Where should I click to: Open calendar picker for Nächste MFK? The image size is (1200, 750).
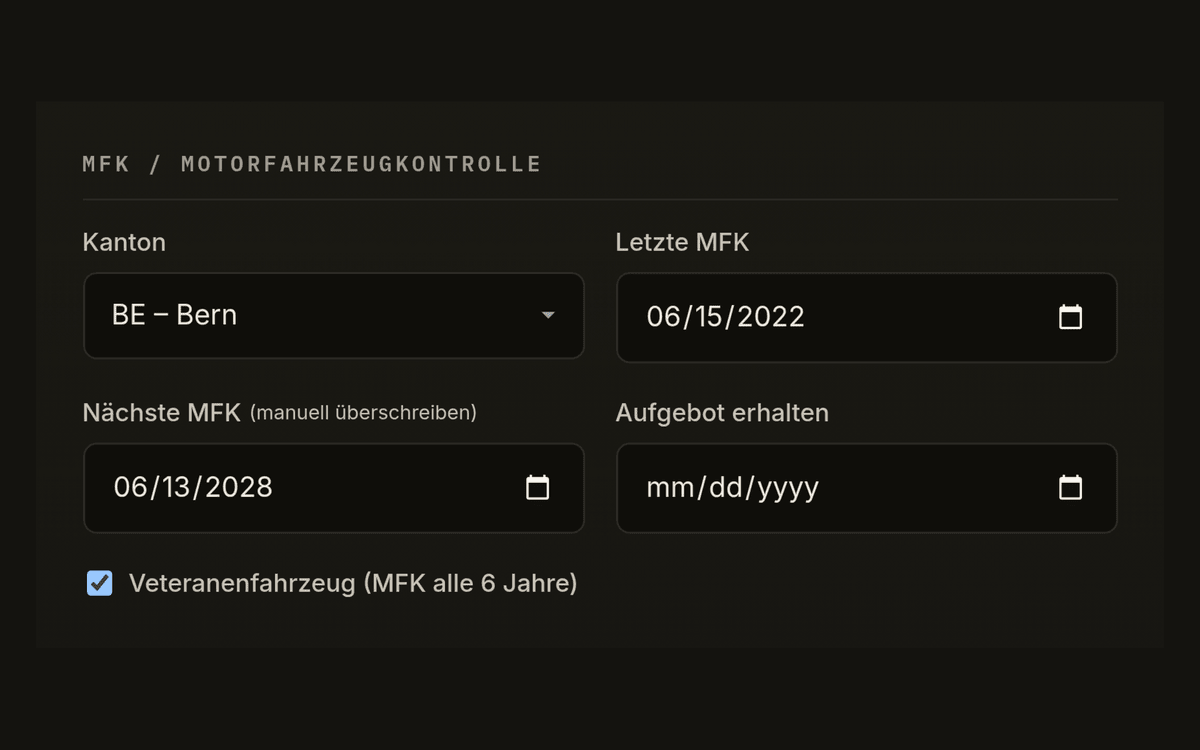(537, 487)
